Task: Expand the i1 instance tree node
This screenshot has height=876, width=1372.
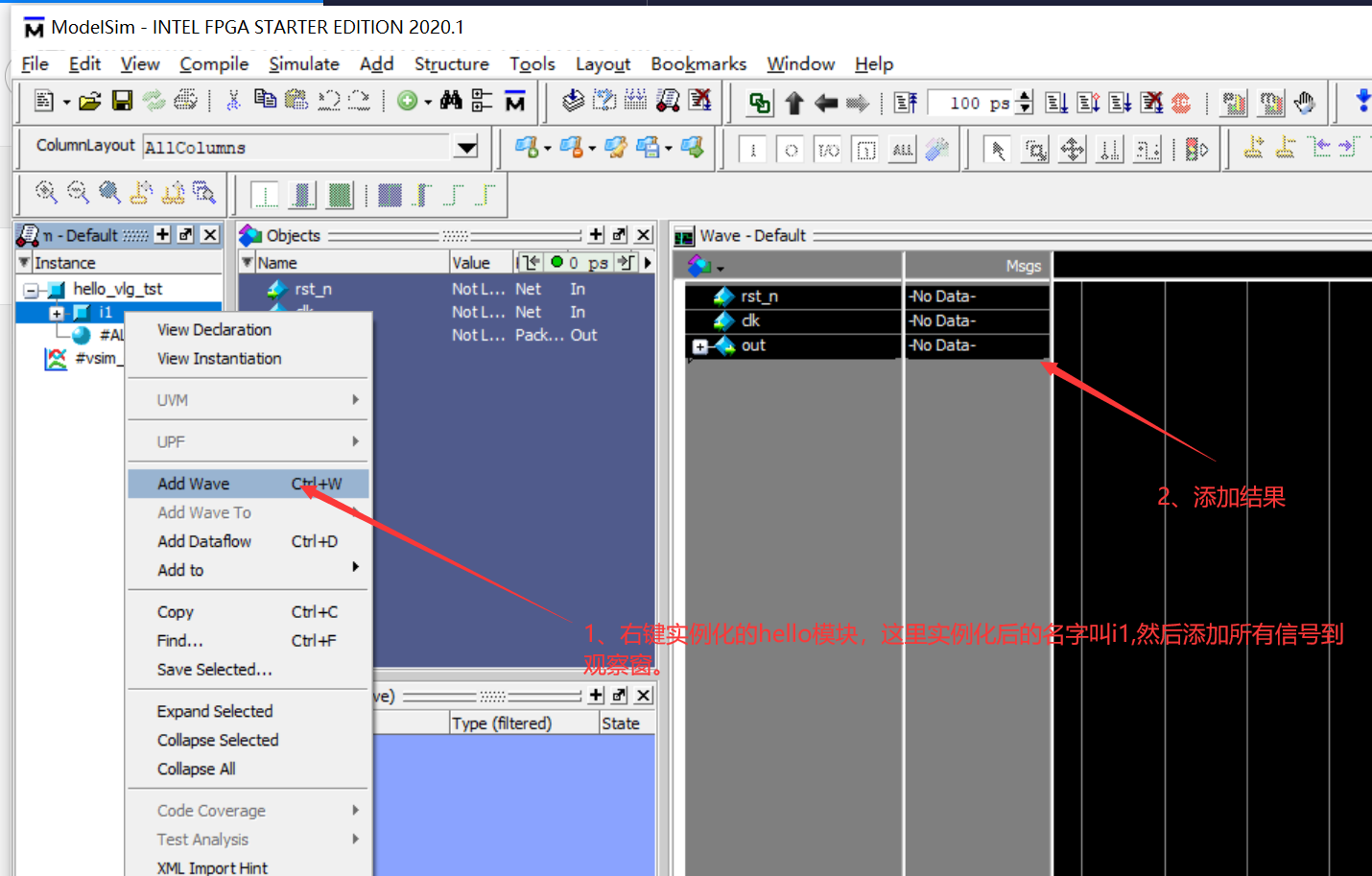Action: pos(57,313)
